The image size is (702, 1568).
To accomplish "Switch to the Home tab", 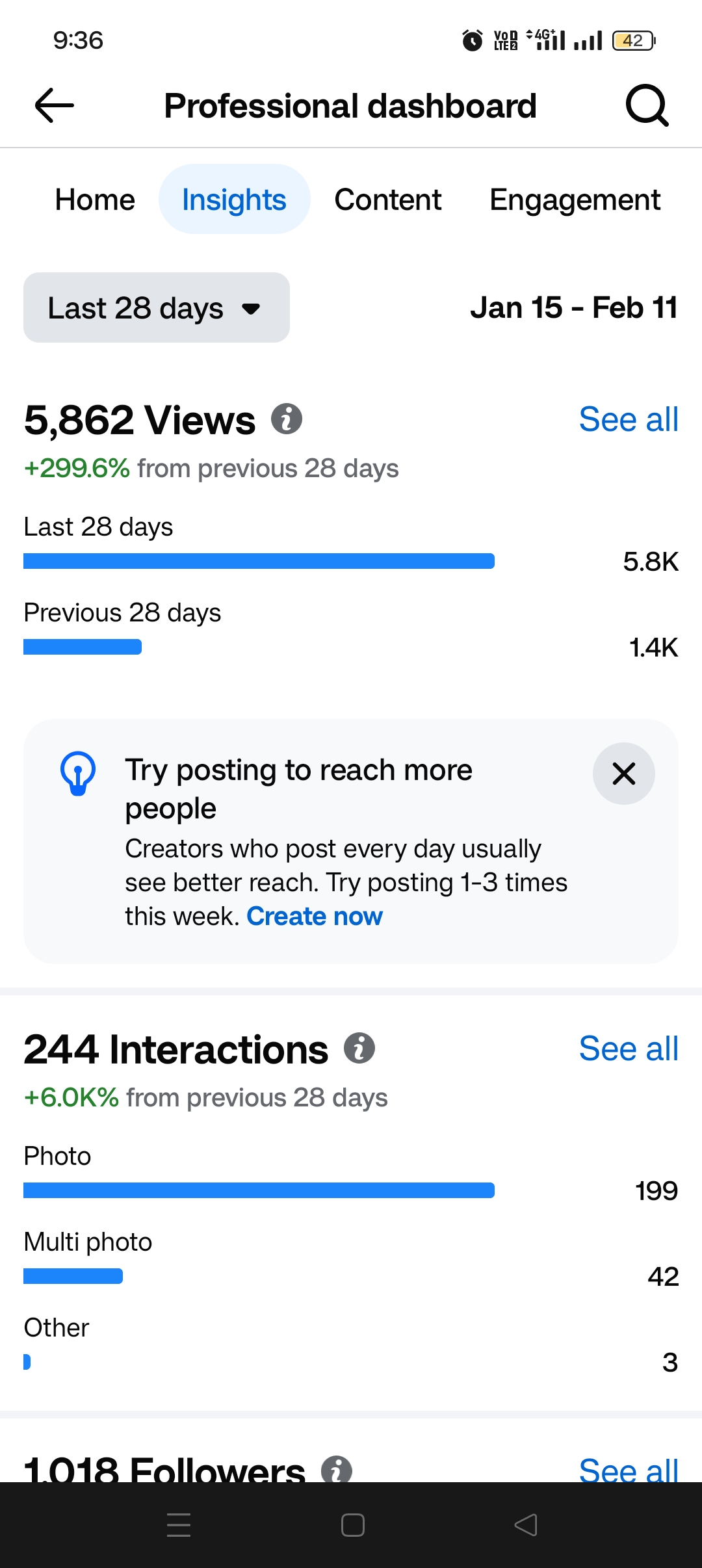I will point(95,200).
